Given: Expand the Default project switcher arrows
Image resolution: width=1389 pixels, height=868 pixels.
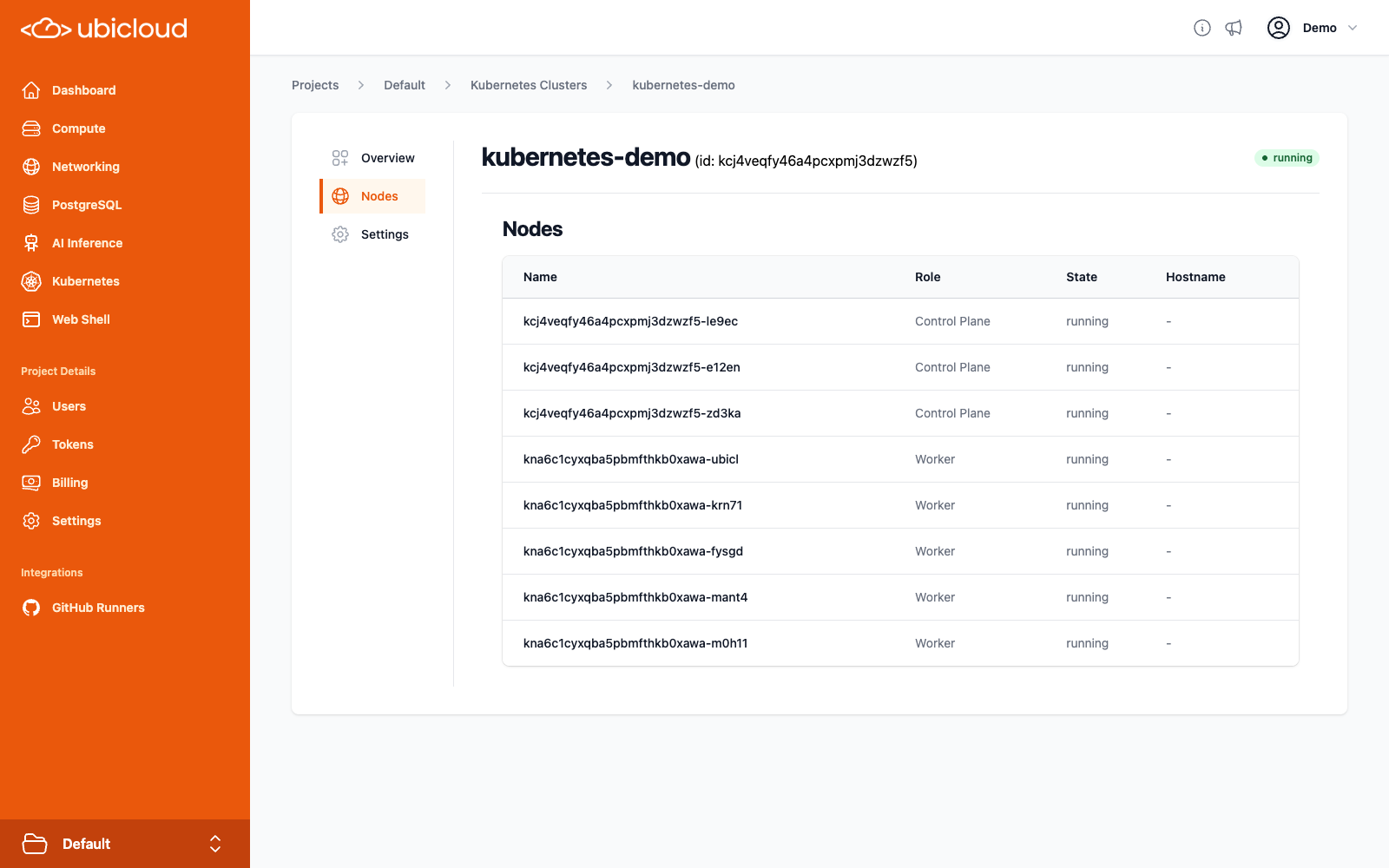Looking at the screenshot, I should [215, 844].
